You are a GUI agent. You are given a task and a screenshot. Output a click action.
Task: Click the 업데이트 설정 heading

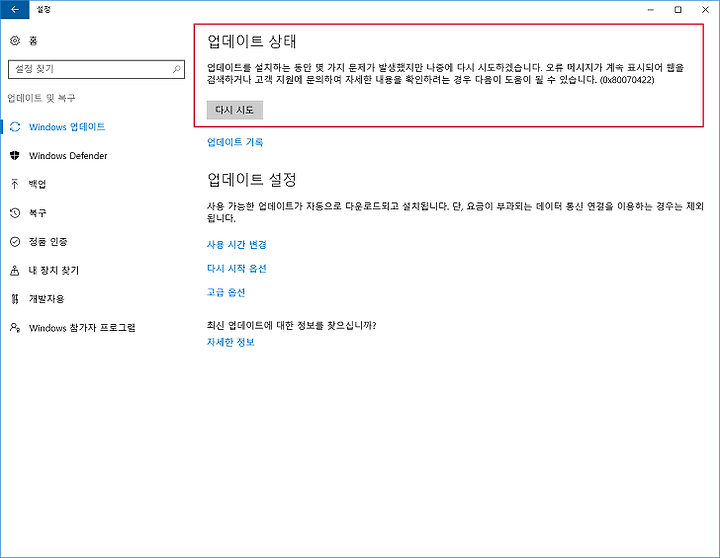click(x=252, y=179)
